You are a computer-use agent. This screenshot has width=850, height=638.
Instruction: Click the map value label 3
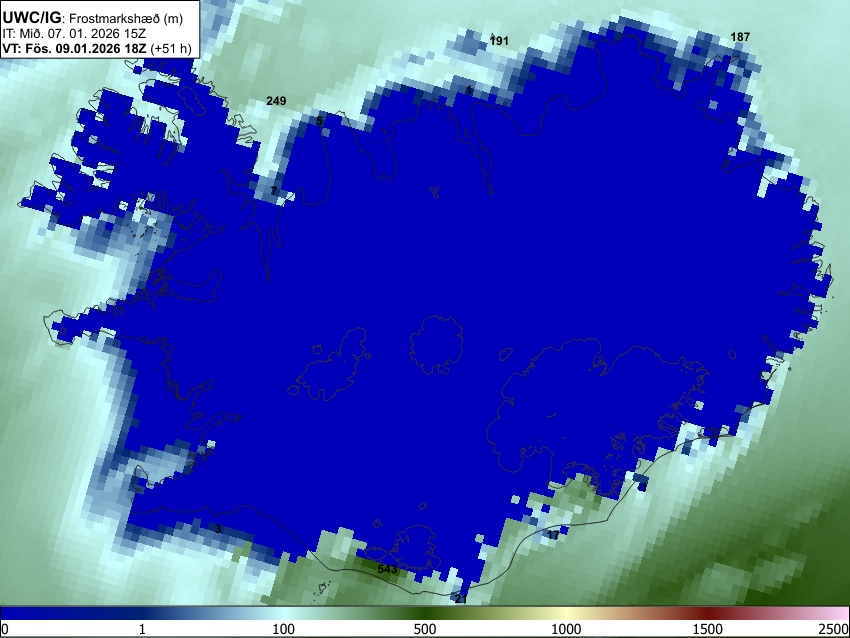pyautogui.click(x=218, y=529)
